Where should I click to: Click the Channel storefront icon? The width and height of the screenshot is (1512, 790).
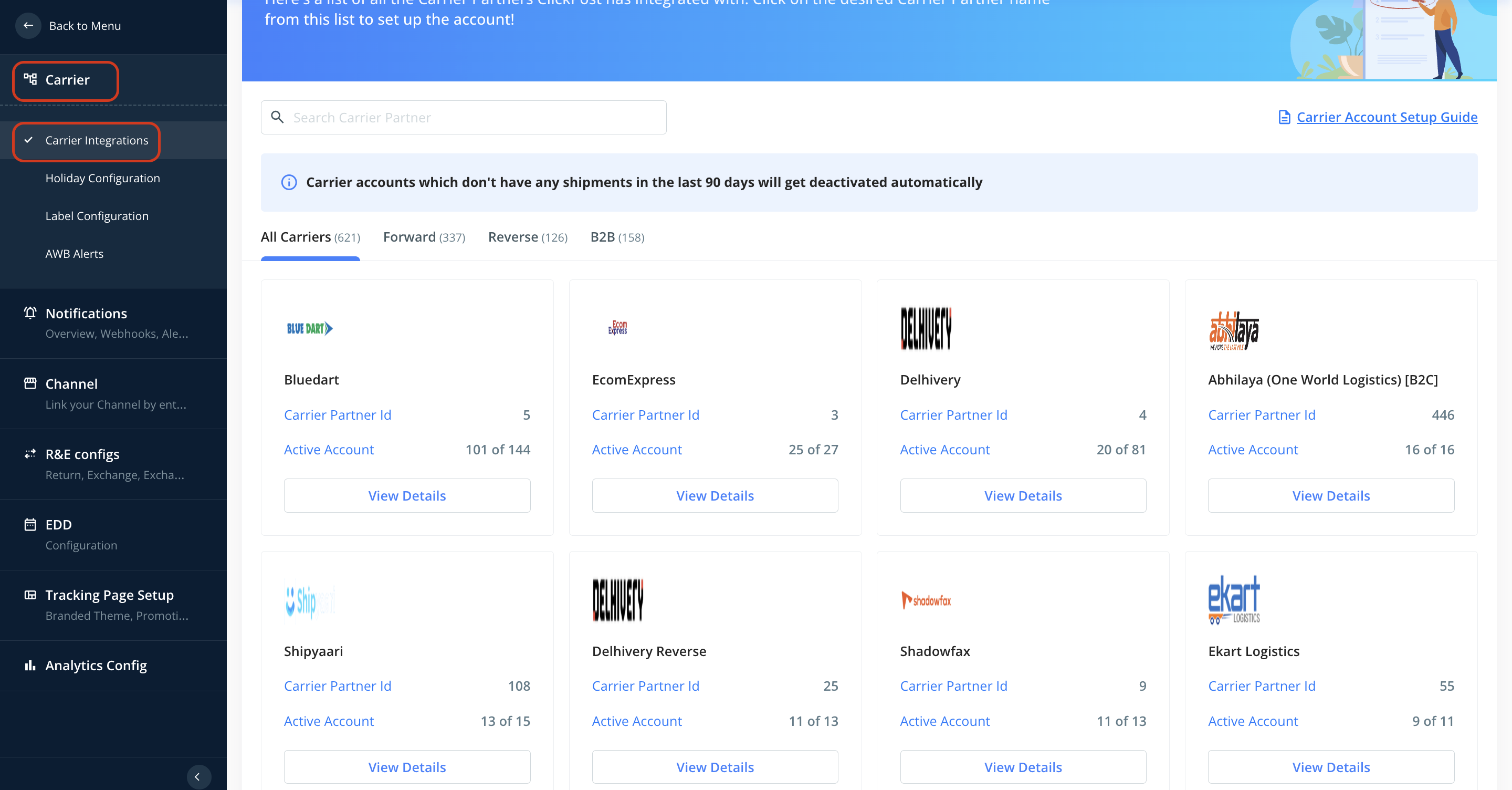[x=30, y=383]
